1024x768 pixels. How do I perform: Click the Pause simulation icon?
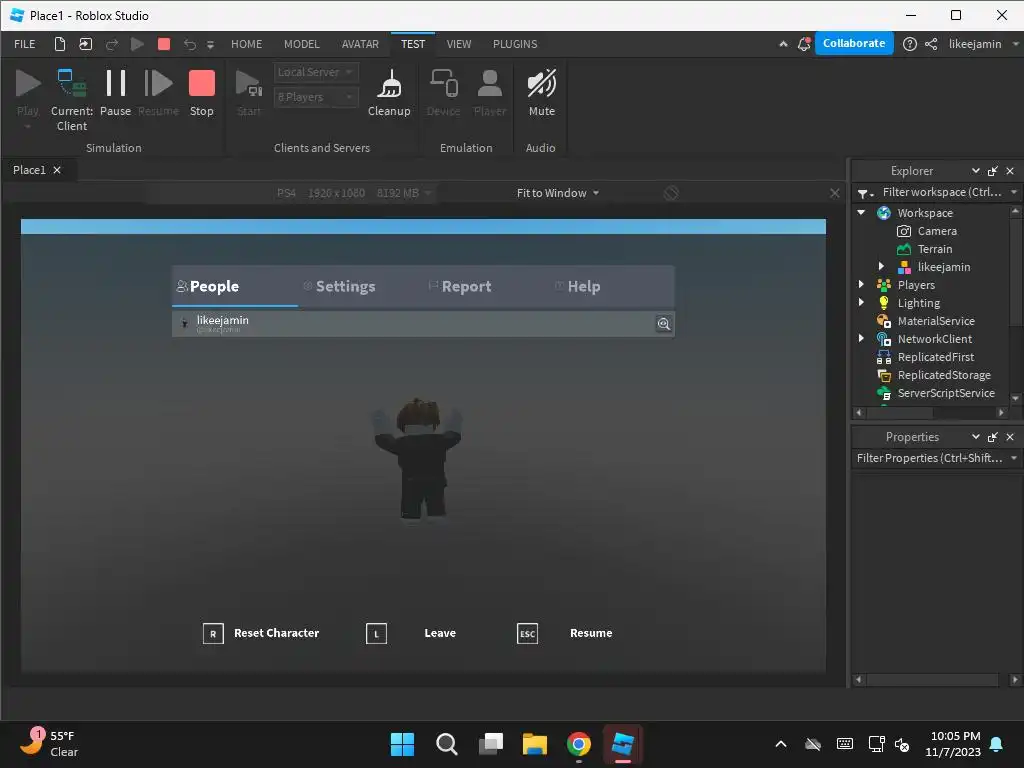116,84
